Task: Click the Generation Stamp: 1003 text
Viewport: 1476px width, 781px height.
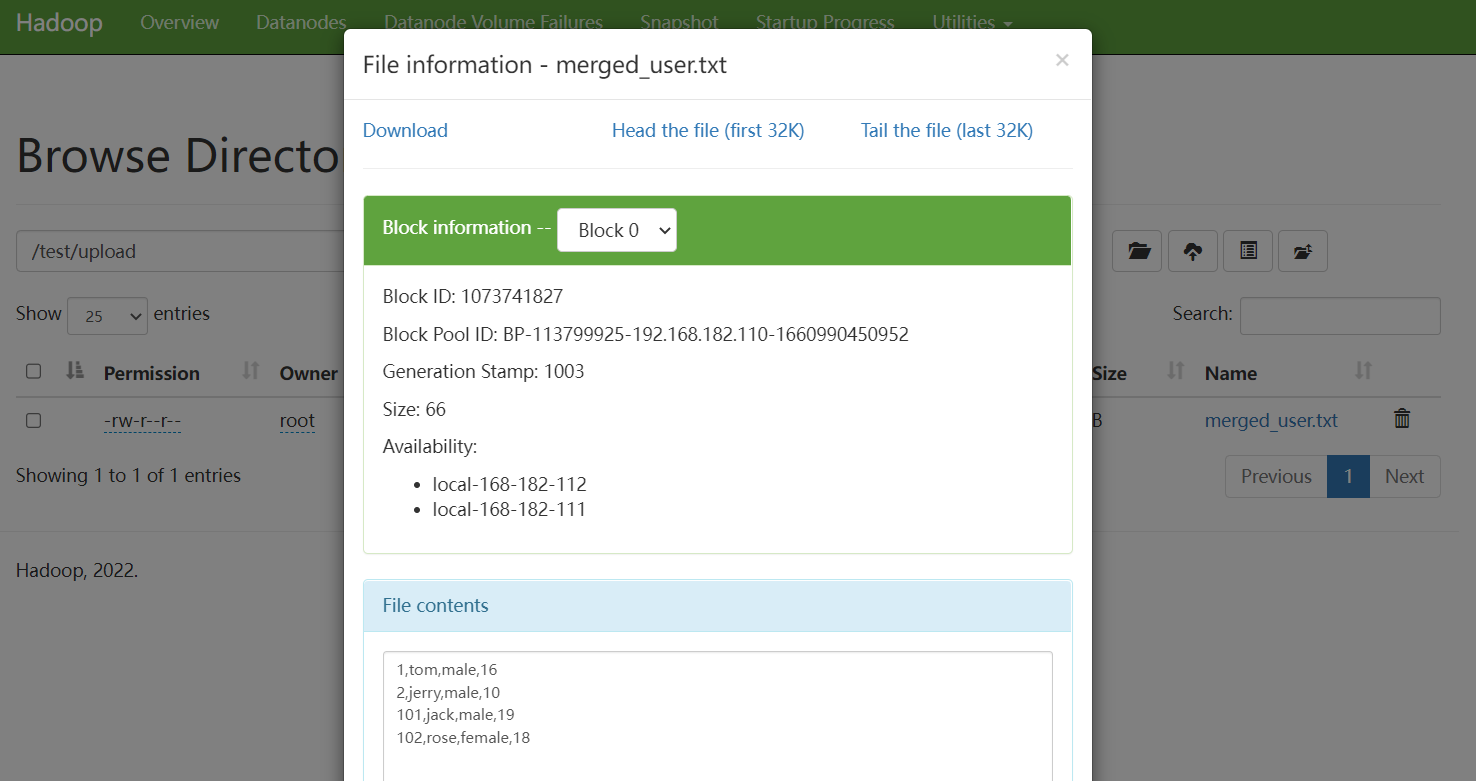Action: [x=483, y=371]
